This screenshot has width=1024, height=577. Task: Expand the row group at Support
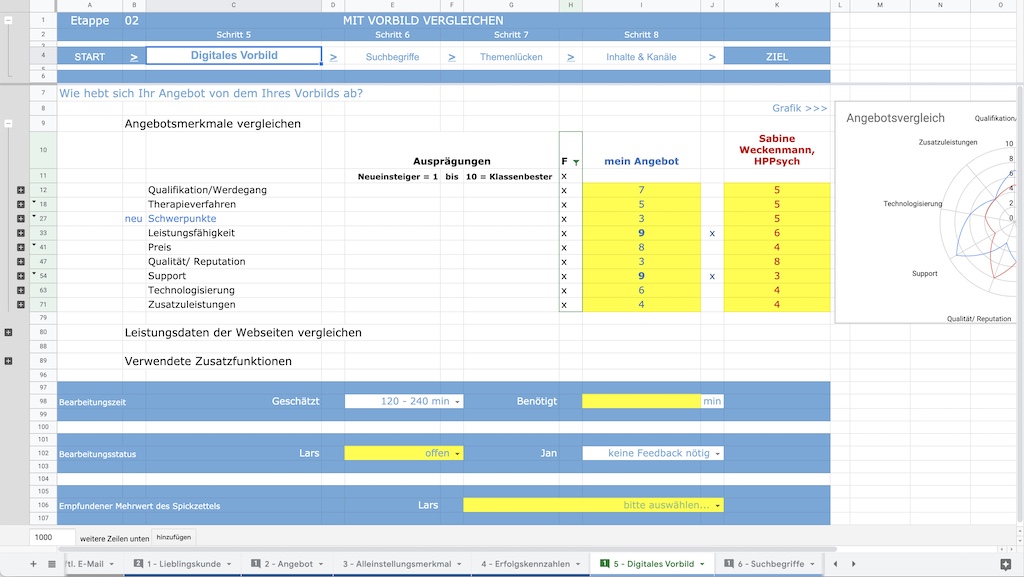pos(21,276)
